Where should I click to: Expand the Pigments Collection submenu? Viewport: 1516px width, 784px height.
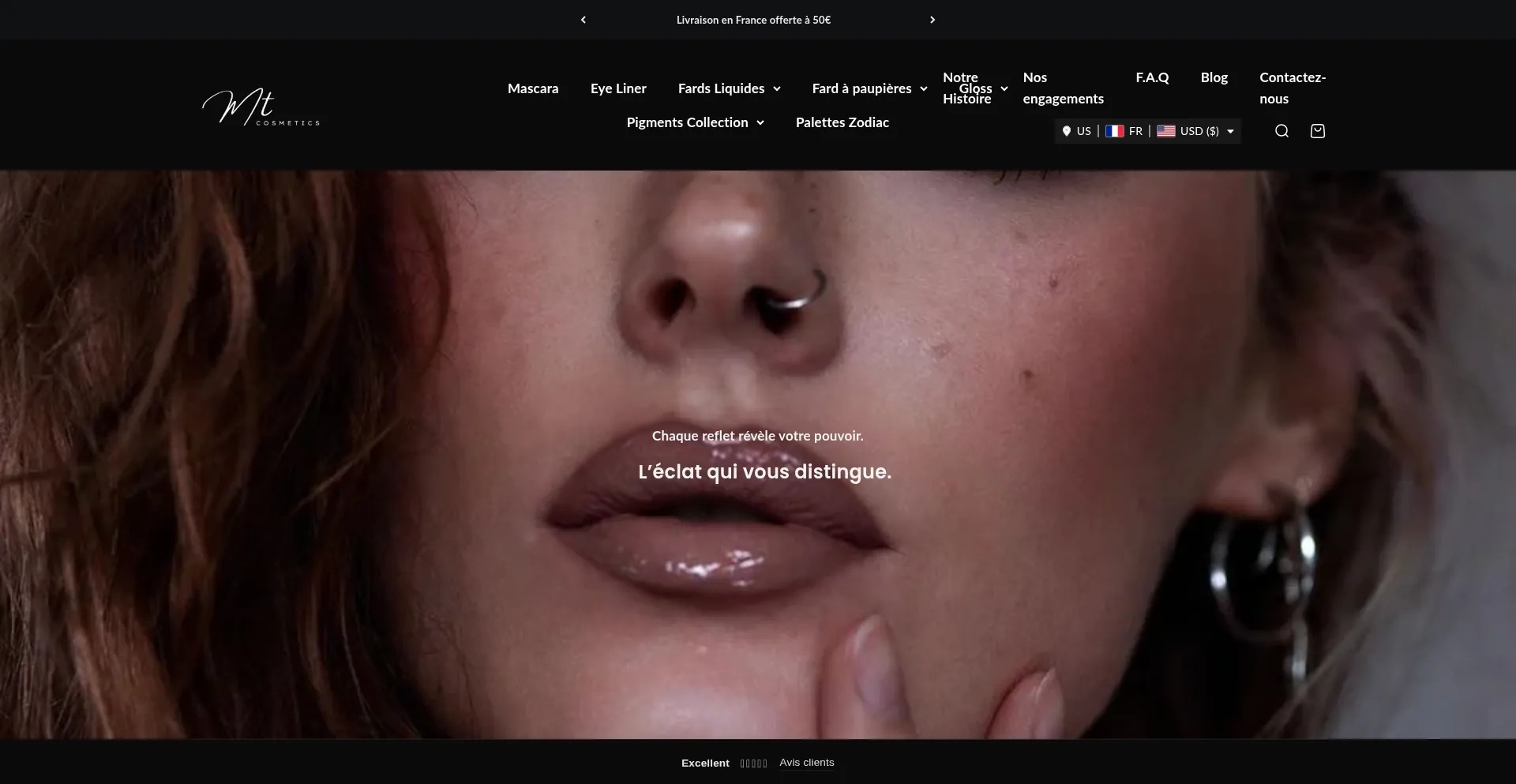[x=760, y=123]
